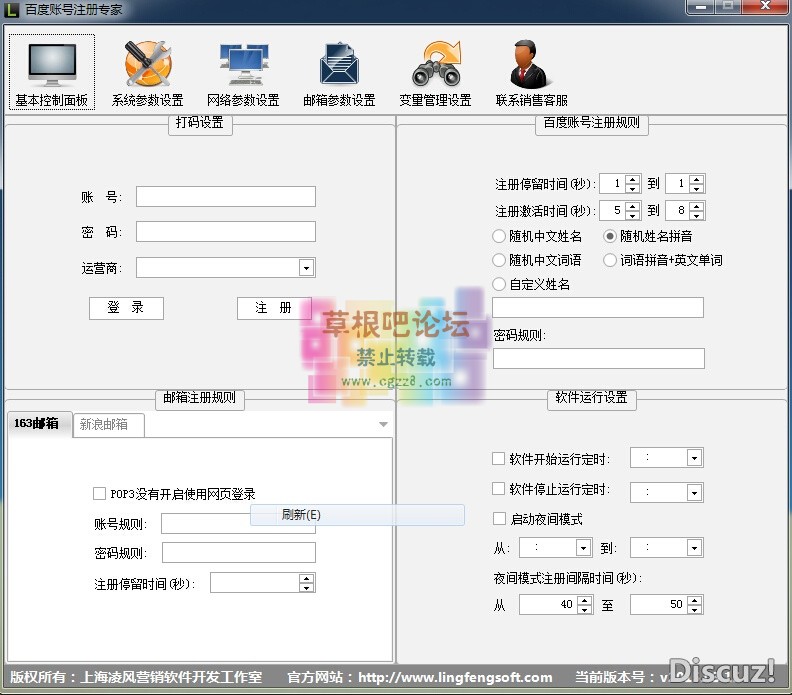Open 变量管理设置 binoculars icon
Viewport: 792px width, 695px height.
pyautogui.click(x=435, y=72)
